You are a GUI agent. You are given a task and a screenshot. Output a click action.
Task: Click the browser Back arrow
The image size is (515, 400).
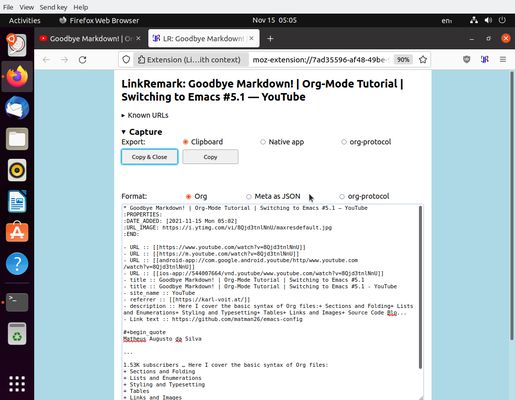click(x=46, y=60)
